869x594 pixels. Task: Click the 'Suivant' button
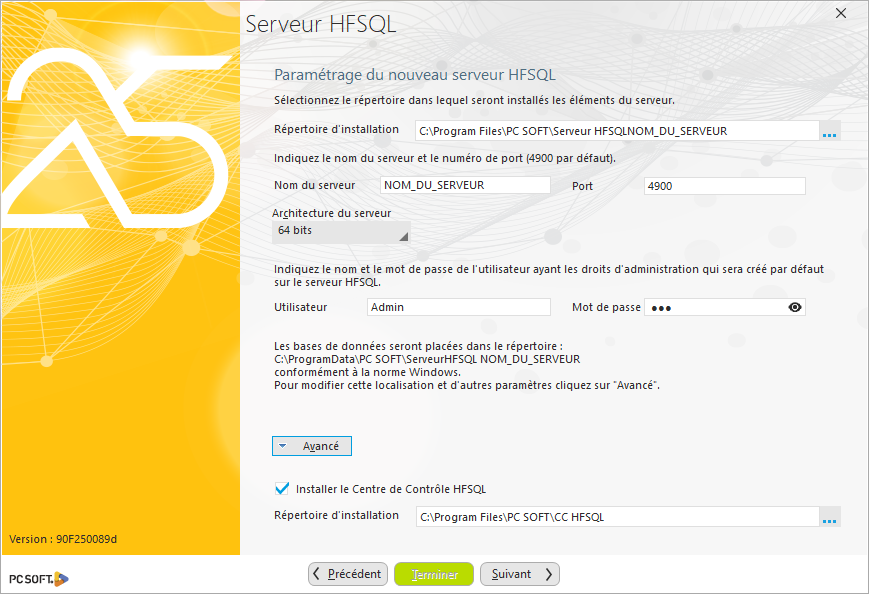[x=519, y=574]
